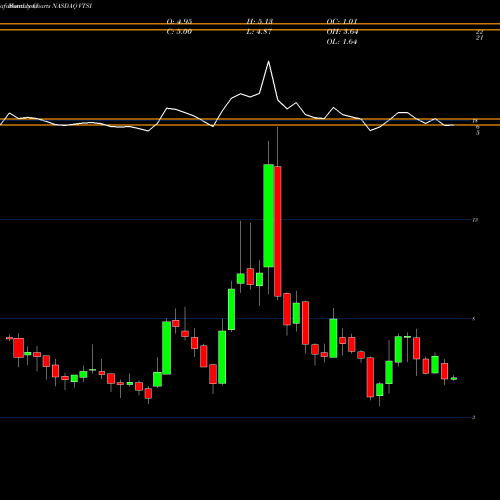Image resolution: width=500 pixels, height=500 pixels.
Task: Click the 22 indicator axis label
Action: 479,32
